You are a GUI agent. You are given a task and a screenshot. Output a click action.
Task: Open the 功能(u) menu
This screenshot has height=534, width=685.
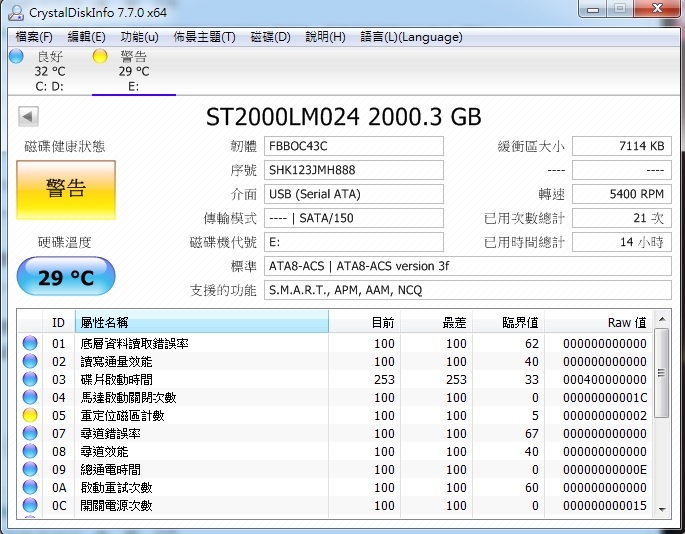[x=139, y=37]
